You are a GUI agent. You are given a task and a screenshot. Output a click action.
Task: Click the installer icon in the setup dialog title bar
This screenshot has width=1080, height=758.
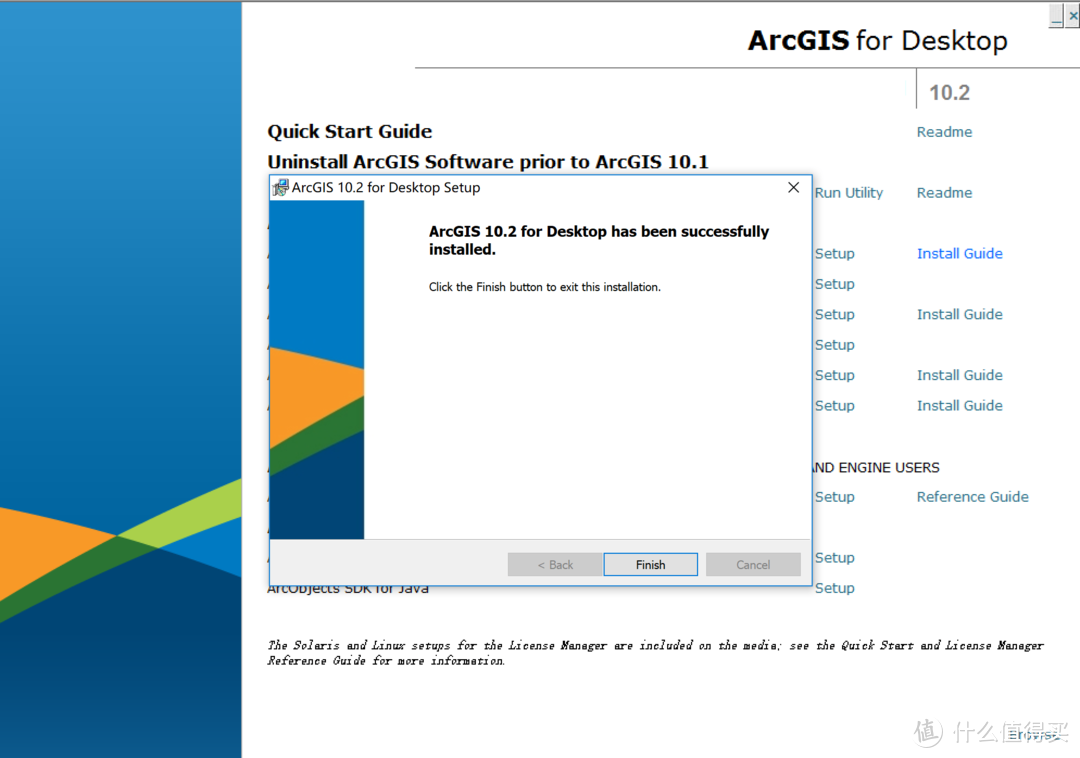pos(280,187)
